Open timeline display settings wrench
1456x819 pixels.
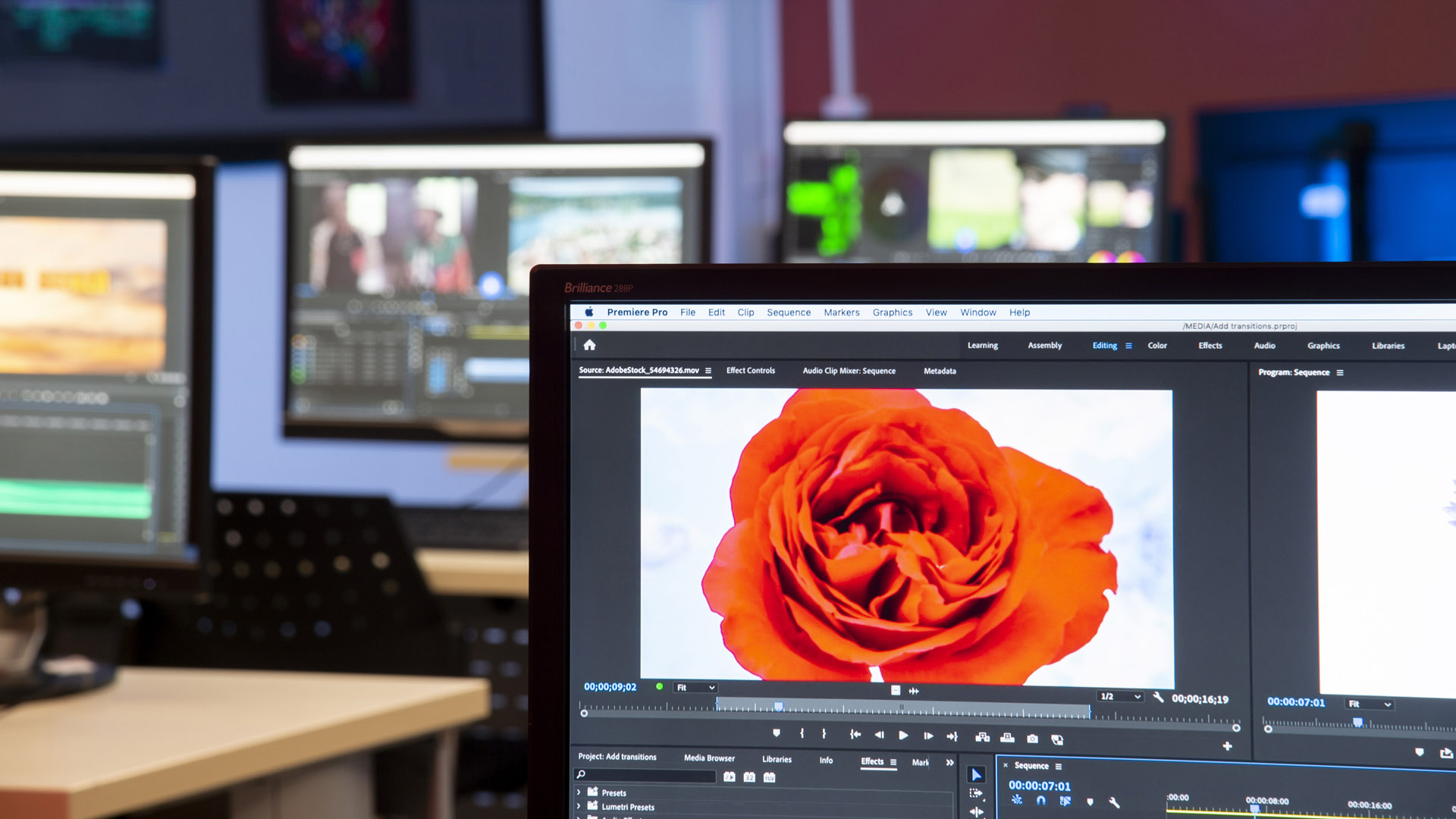tap(1114, 802)
